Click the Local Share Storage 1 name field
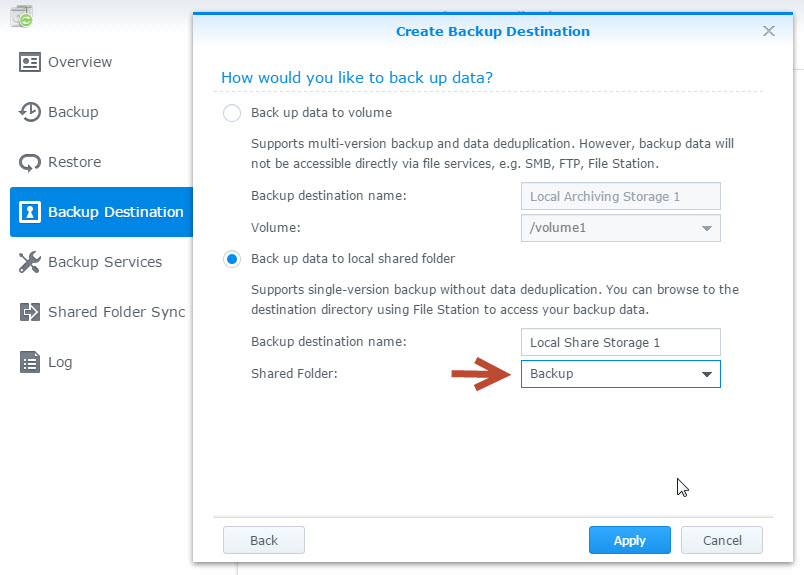 (620, 342)
